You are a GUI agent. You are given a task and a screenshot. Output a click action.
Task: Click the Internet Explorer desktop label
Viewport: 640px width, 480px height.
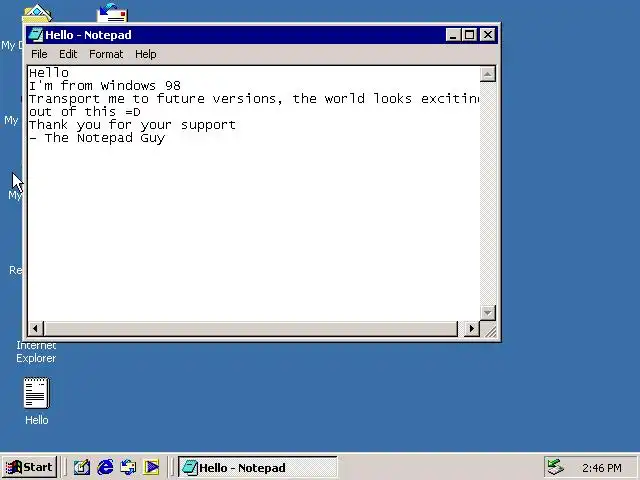tap(36, 352)
